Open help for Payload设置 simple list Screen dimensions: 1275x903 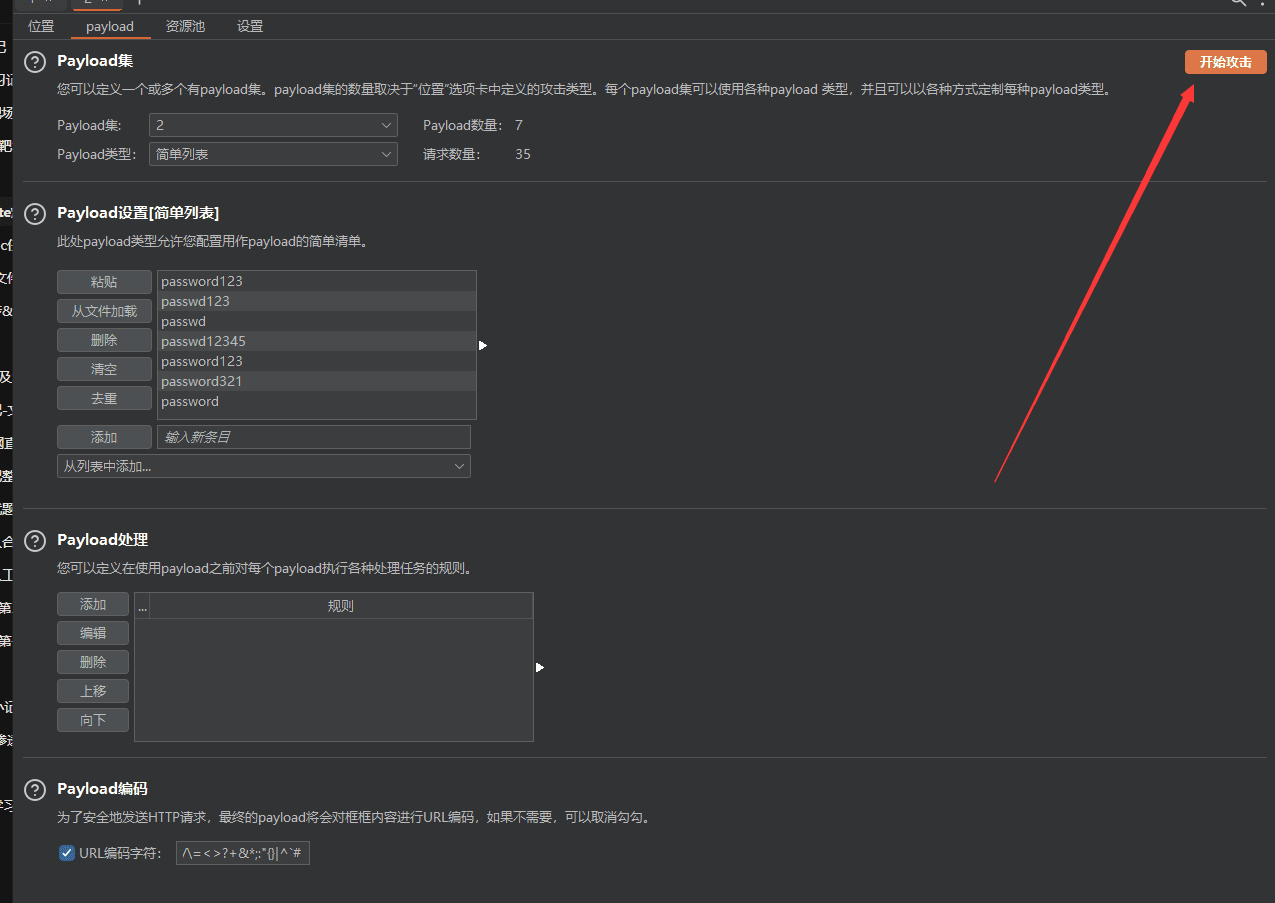(x=35, y=214)
